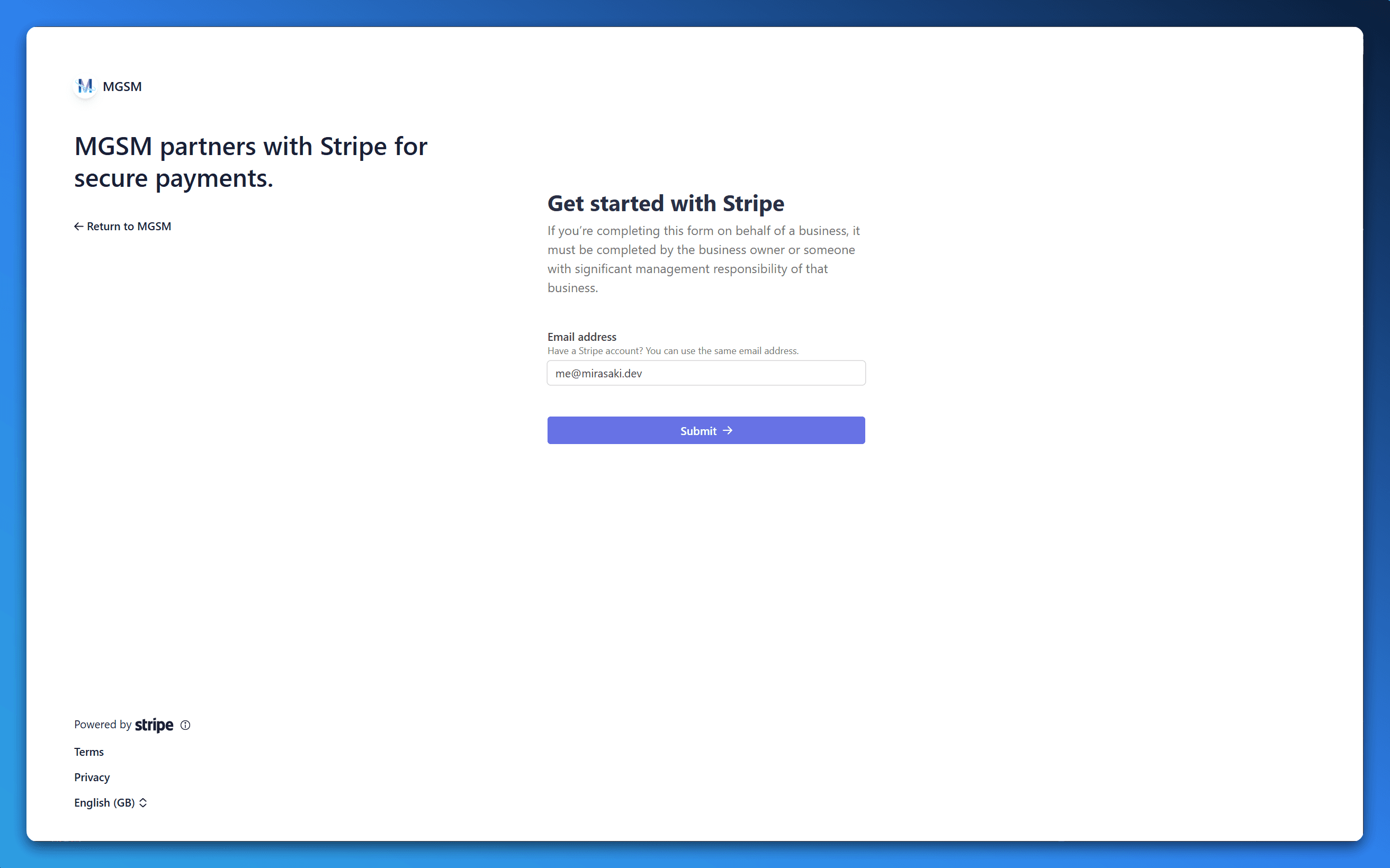Open the Privacy link
This screenshot has width=1390, height=868.
92,777
